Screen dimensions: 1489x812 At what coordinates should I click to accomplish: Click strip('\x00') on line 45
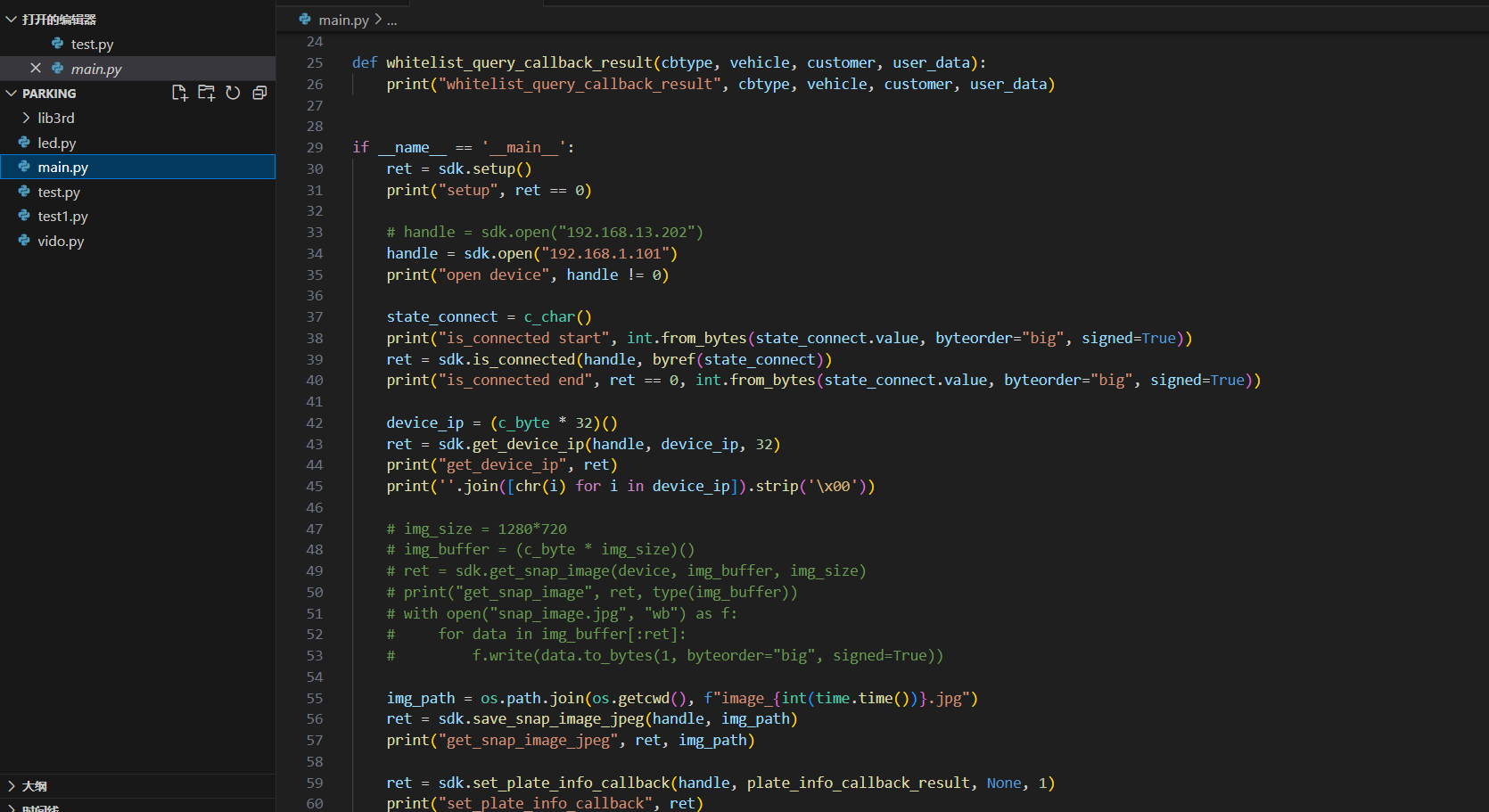pyautogui.click(x=811, y=486)
